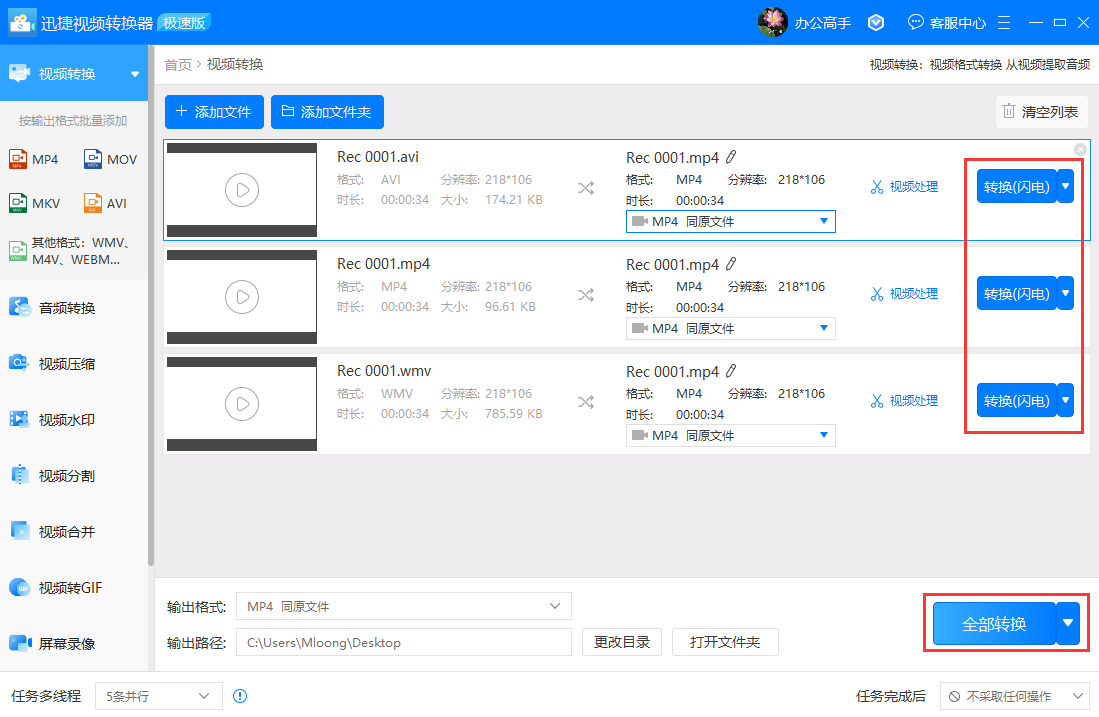Open the 任务多线程 5条并行 dropdown
The image size is (1099, 717).
pos(158,696)
